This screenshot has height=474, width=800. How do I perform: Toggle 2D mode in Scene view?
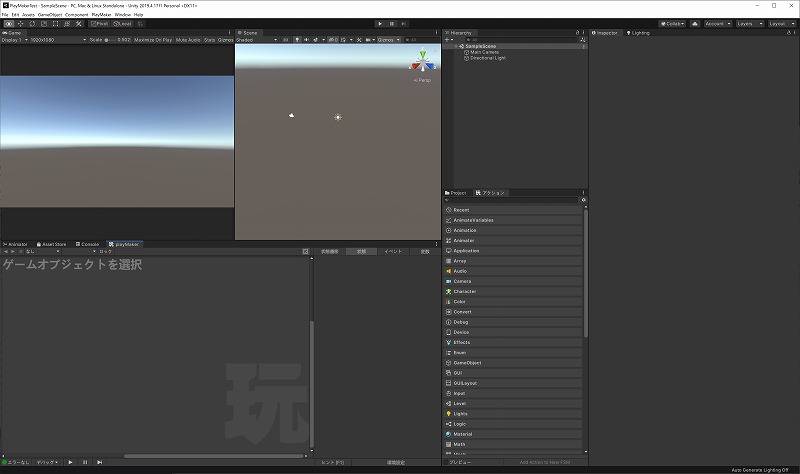285,40
